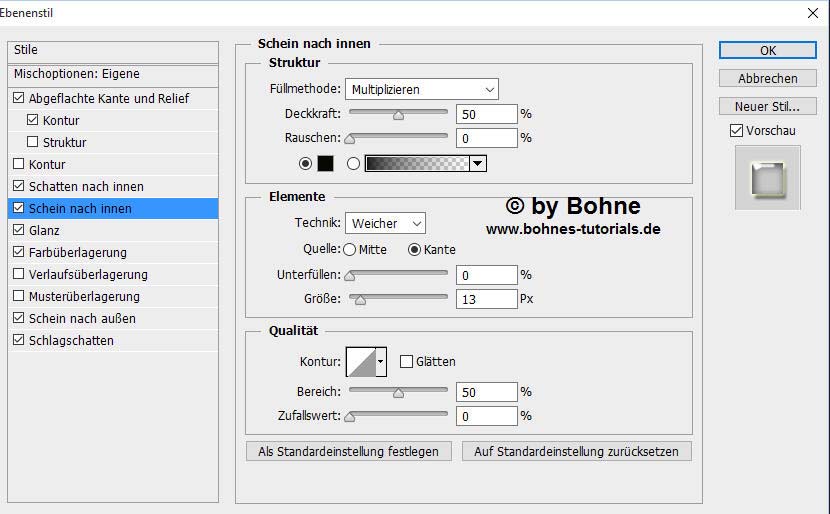Screen dimensions: 830x514
Task: Select the solid color radio button
Action: tap(305, 164)
